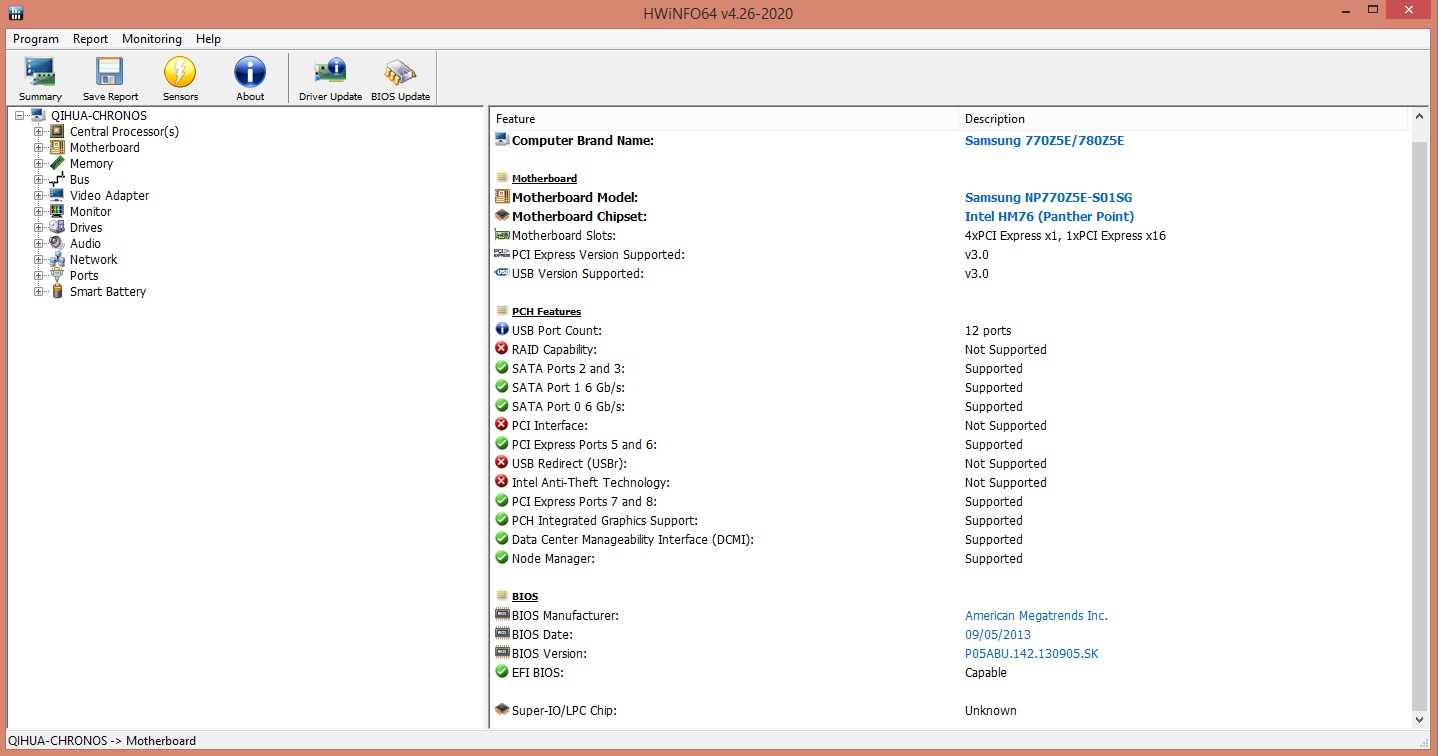
Task: Select the Memory module icon in tree
Action: pos(57,163)
